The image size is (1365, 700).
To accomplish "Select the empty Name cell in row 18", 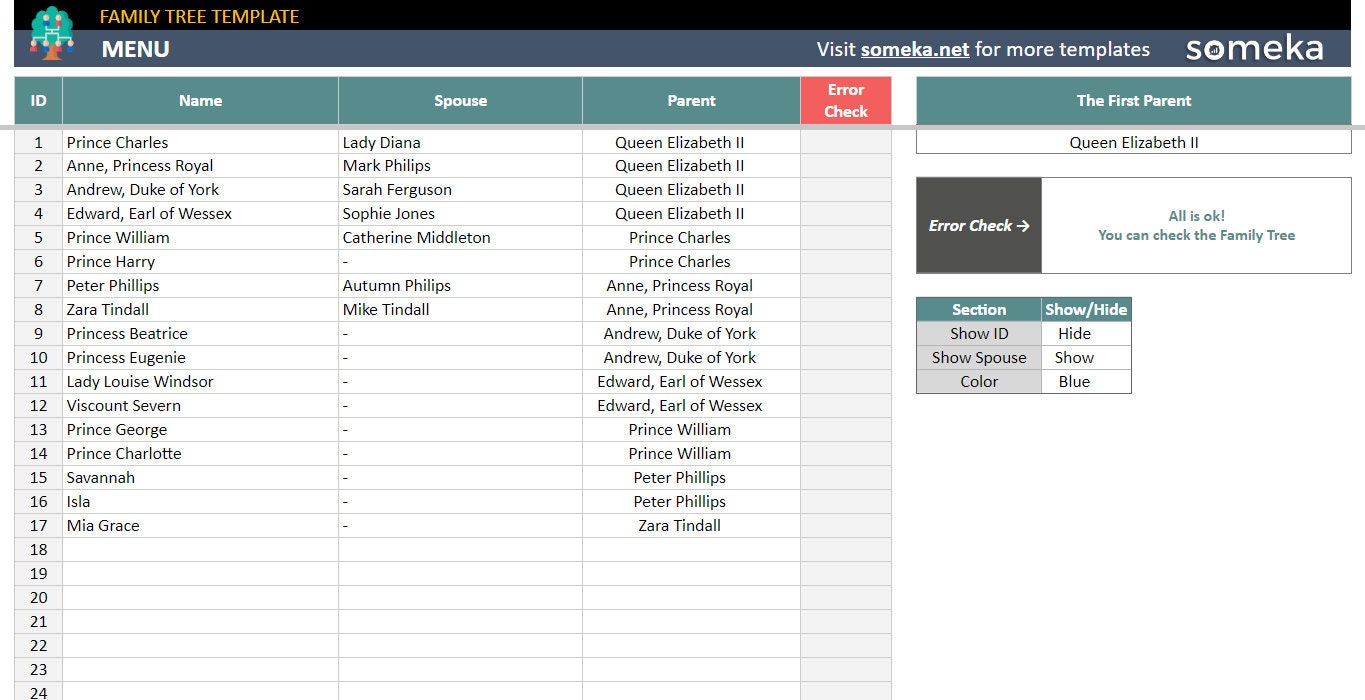I will click(x=199, y=549).
